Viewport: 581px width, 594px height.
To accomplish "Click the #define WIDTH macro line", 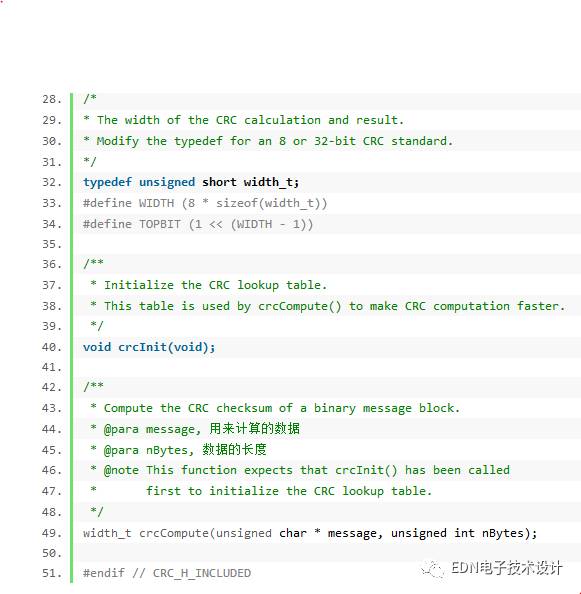I will pyautogui.click(x=205, y=203).
